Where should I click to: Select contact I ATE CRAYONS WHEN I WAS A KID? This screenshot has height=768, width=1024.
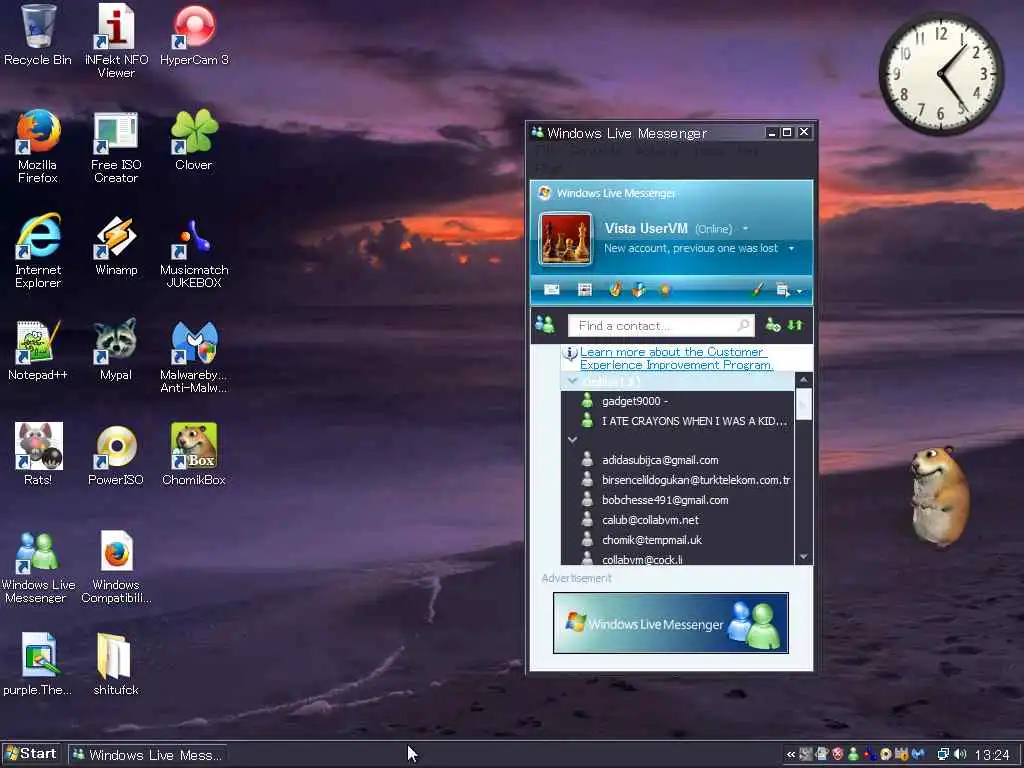click(677, 421)
